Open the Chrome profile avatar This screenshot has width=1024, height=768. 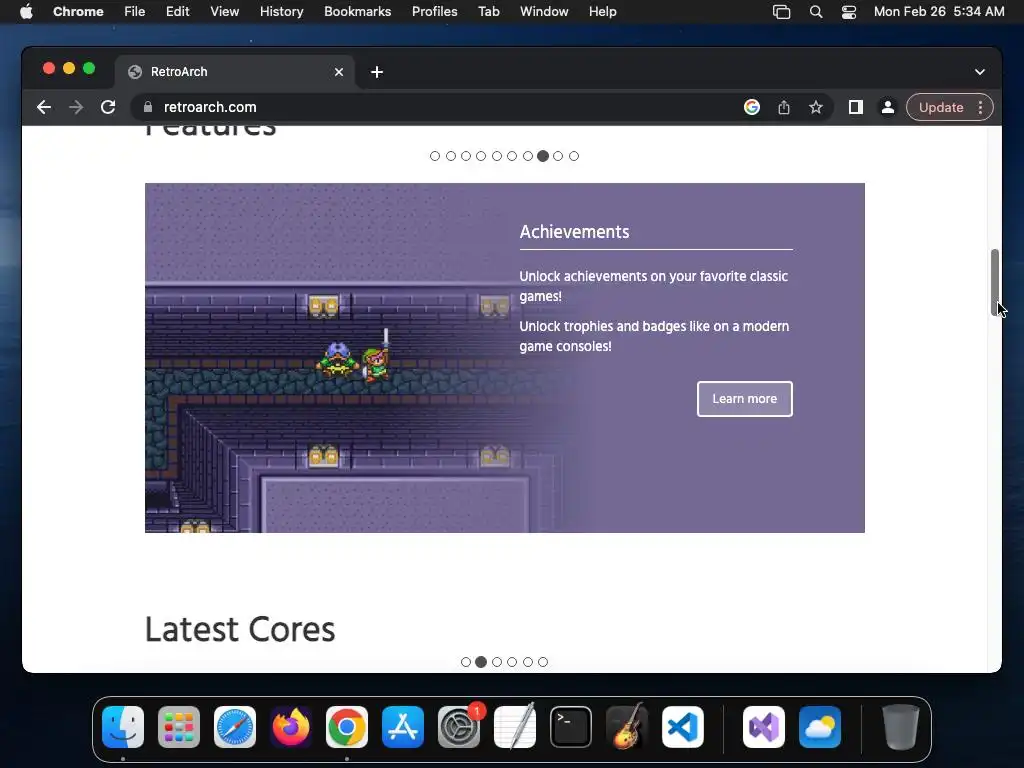point(888,107)
